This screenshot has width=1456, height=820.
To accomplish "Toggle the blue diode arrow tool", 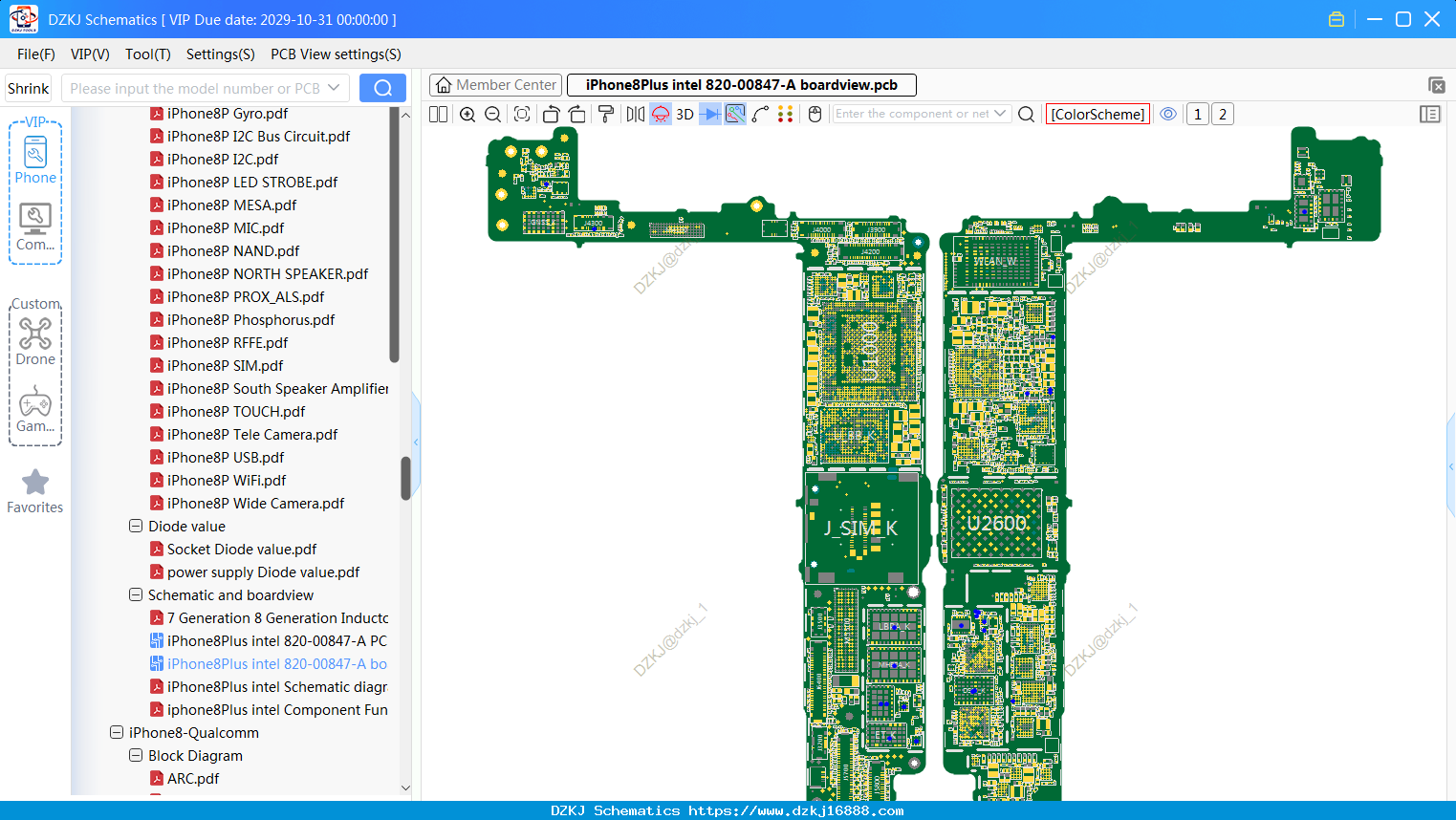I will (x=710, y=115).
